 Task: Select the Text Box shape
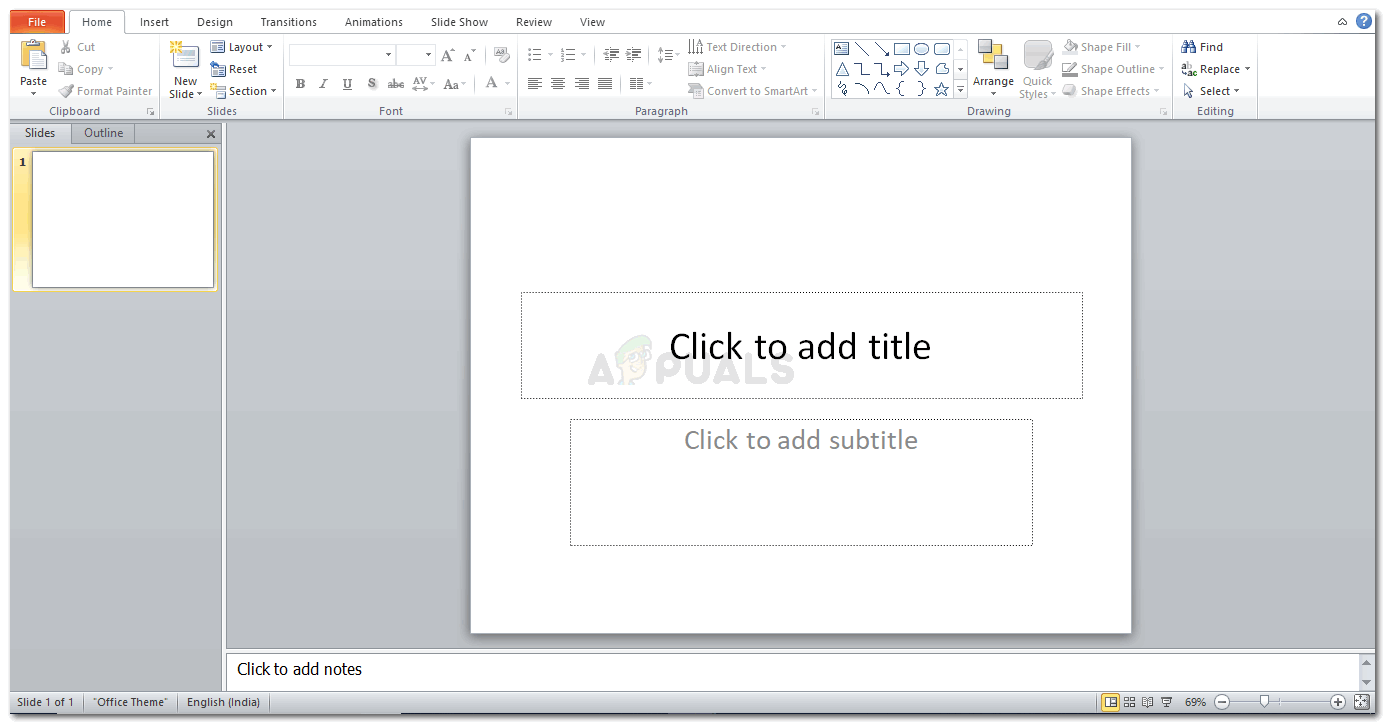841,48
